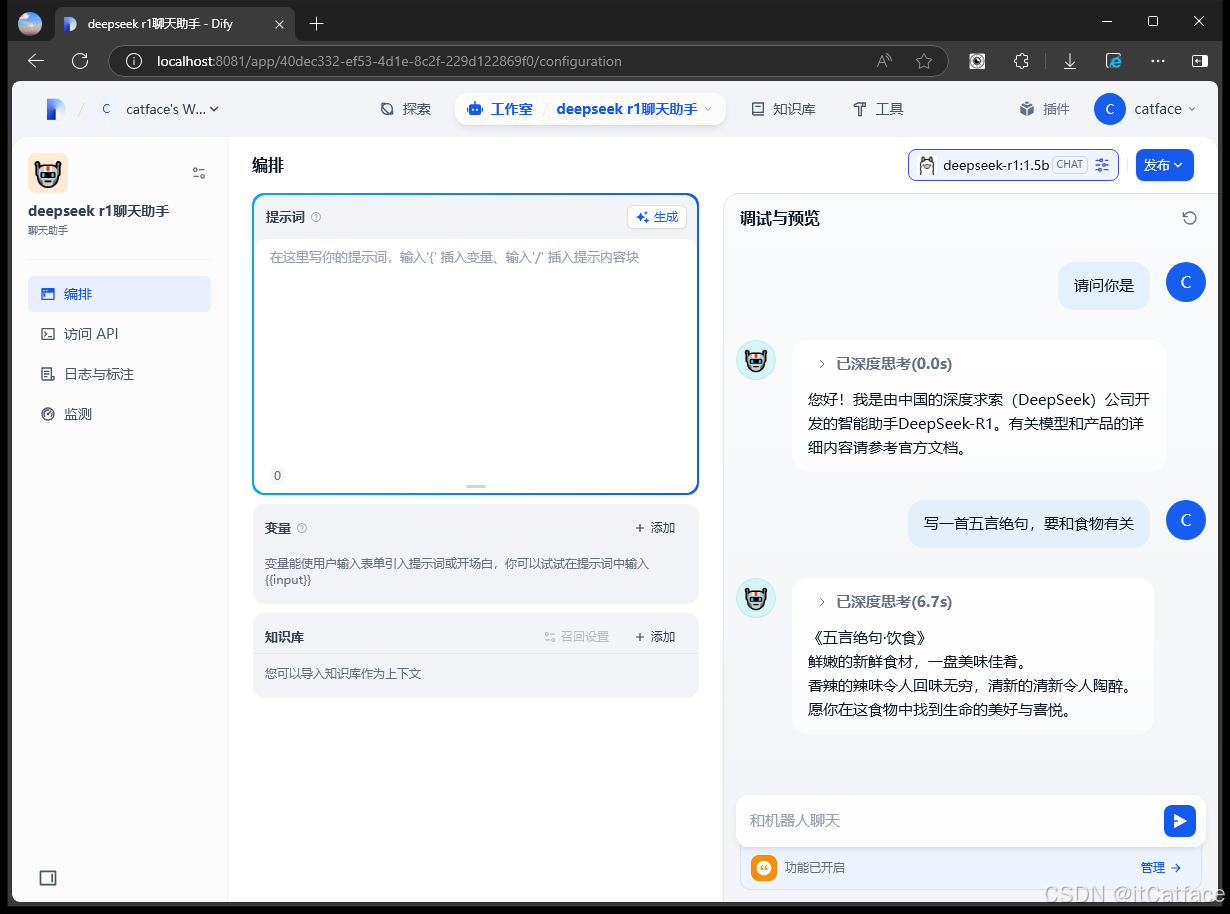Click the help icon beside 变量
This screenshot has height=914, width=1230.
[302, 528]
